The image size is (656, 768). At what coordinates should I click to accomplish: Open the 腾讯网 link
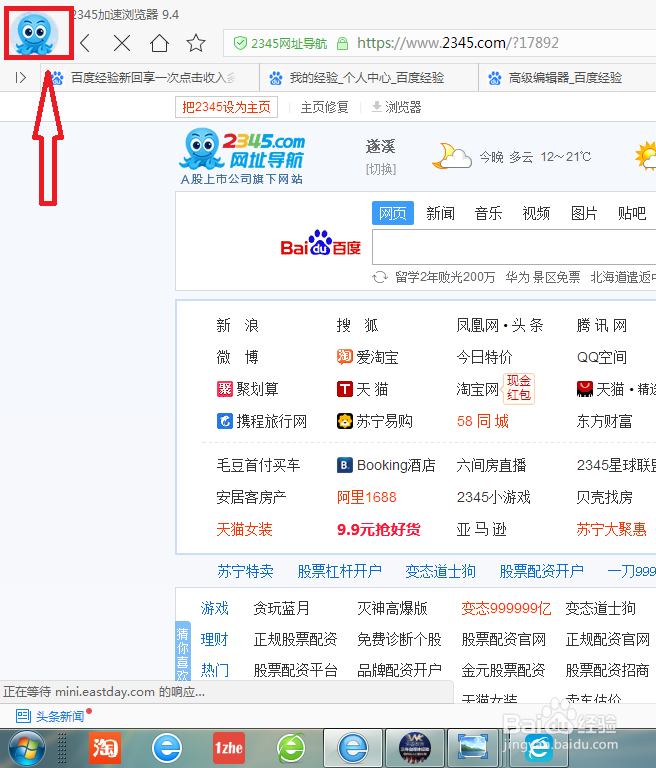[602, 325]
